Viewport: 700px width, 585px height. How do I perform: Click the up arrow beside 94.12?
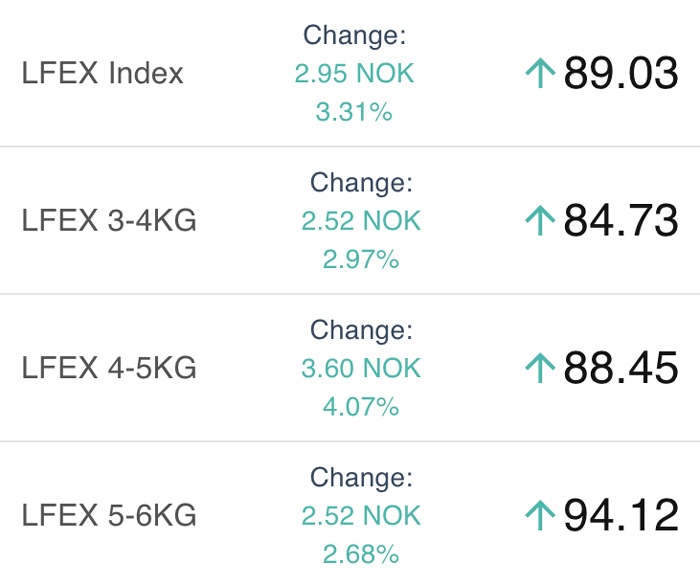540,515
